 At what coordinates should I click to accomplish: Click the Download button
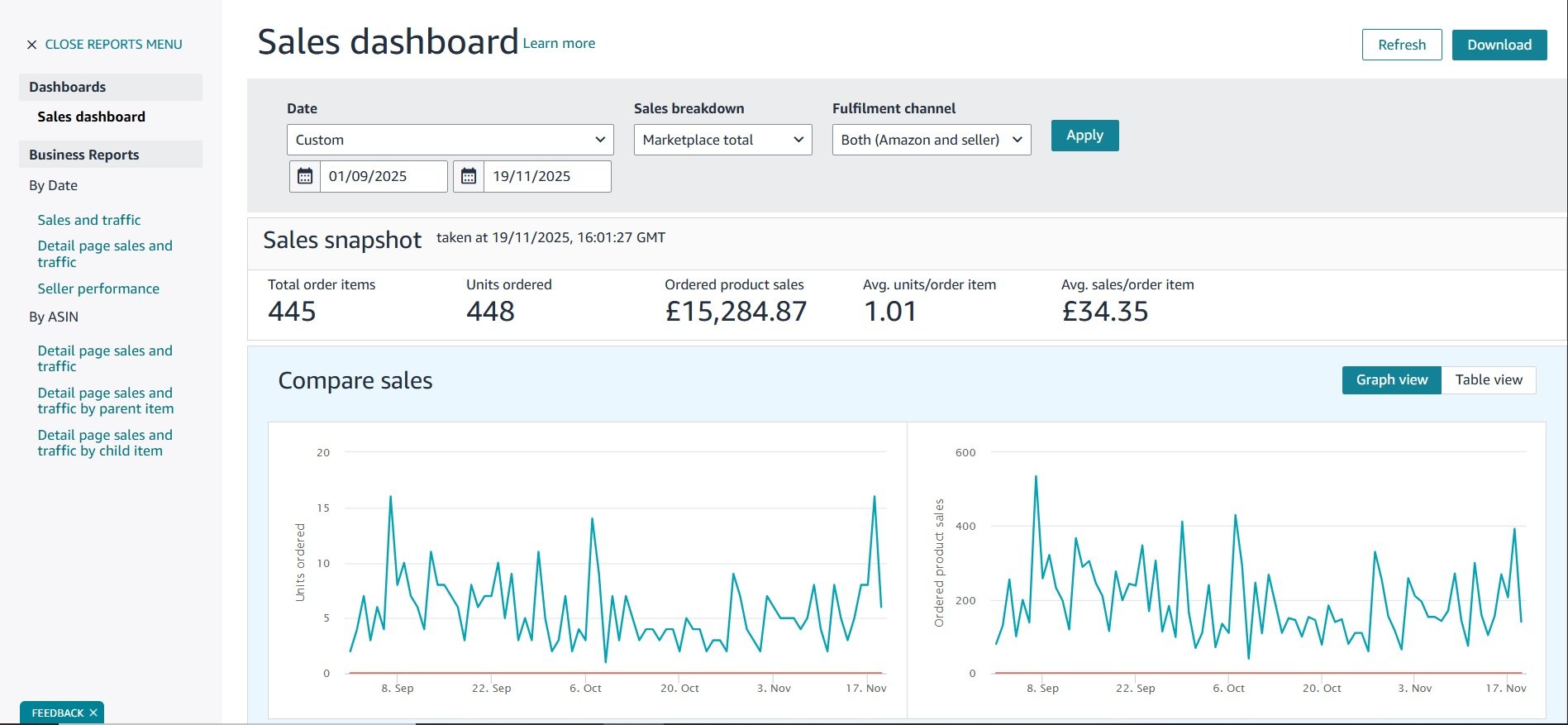(x=1499, y=45)
